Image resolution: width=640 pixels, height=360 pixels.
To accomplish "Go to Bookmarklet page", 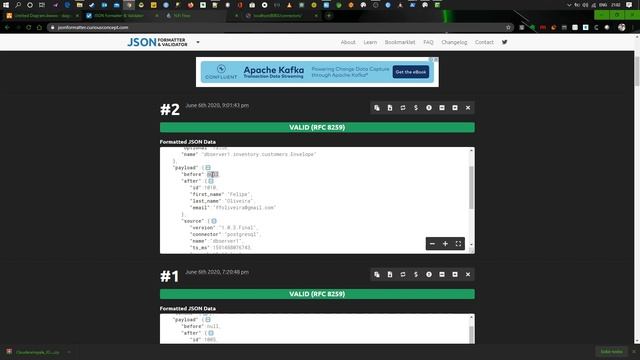I will (400, 42).
